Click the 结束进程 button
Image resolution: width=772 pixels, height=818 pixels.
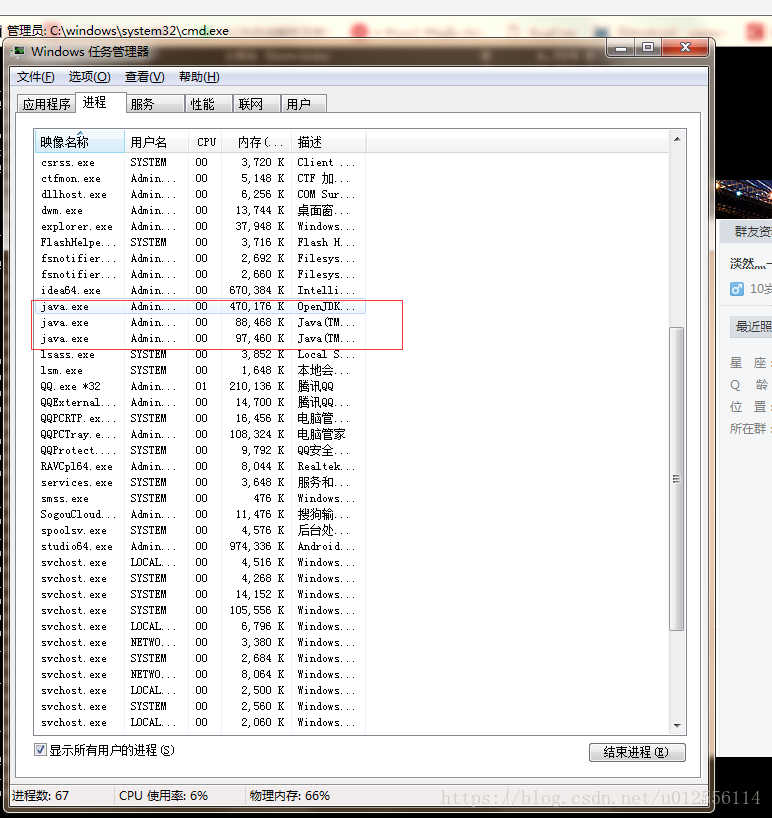point(637,752)
